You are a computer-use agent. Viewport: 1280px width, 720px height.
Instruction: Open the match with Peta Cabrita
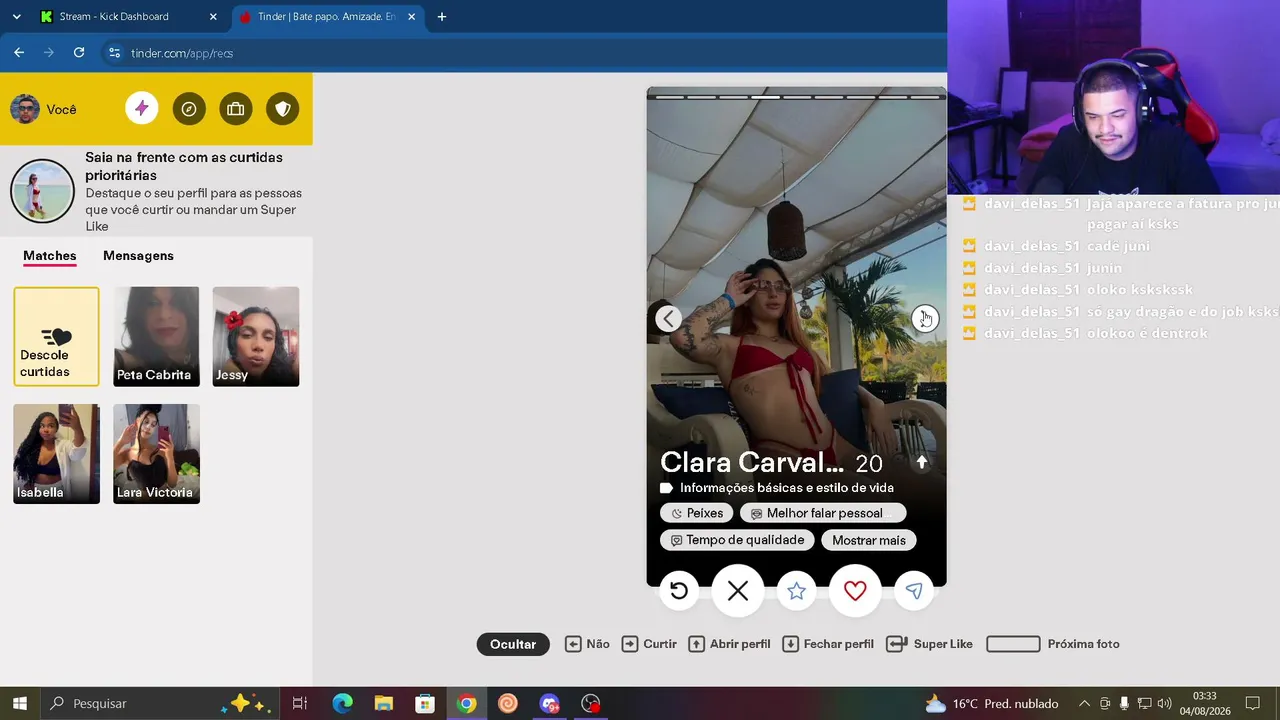click(x=156, y=336)
